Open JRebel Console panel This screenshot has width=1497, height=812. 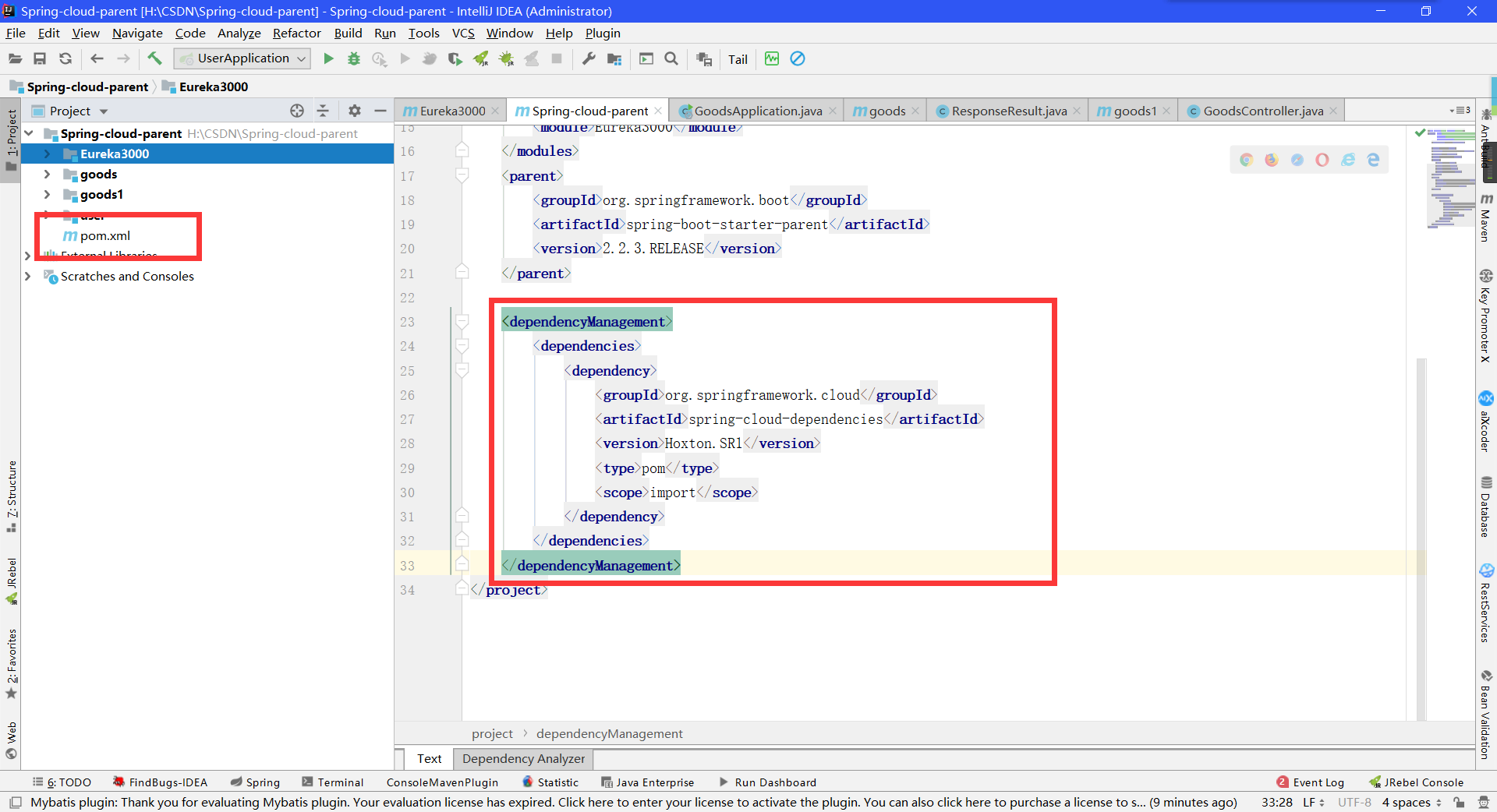[x=1416, y=782]
